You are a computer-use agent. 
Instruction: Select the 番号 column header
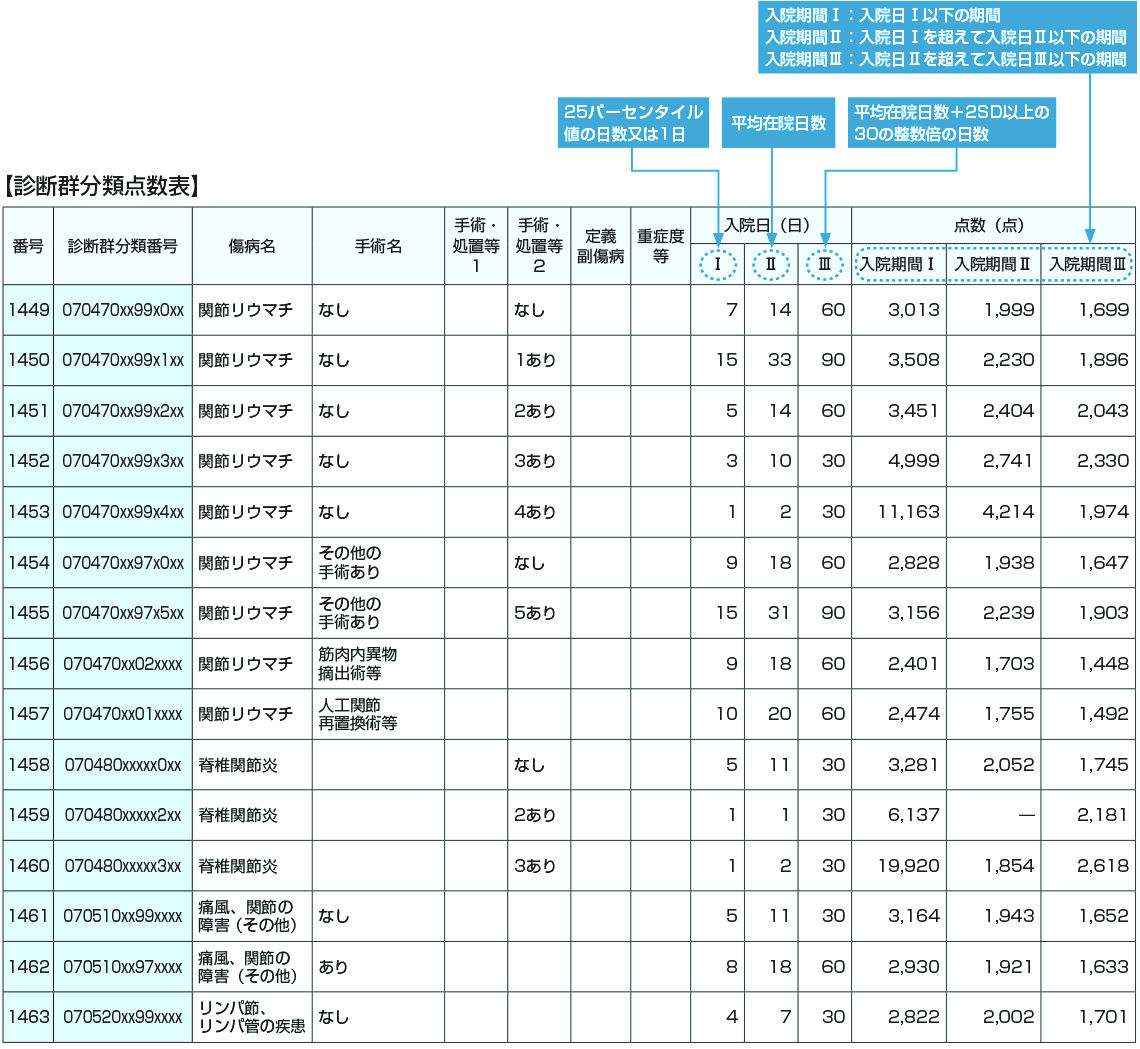coord(28,246)
